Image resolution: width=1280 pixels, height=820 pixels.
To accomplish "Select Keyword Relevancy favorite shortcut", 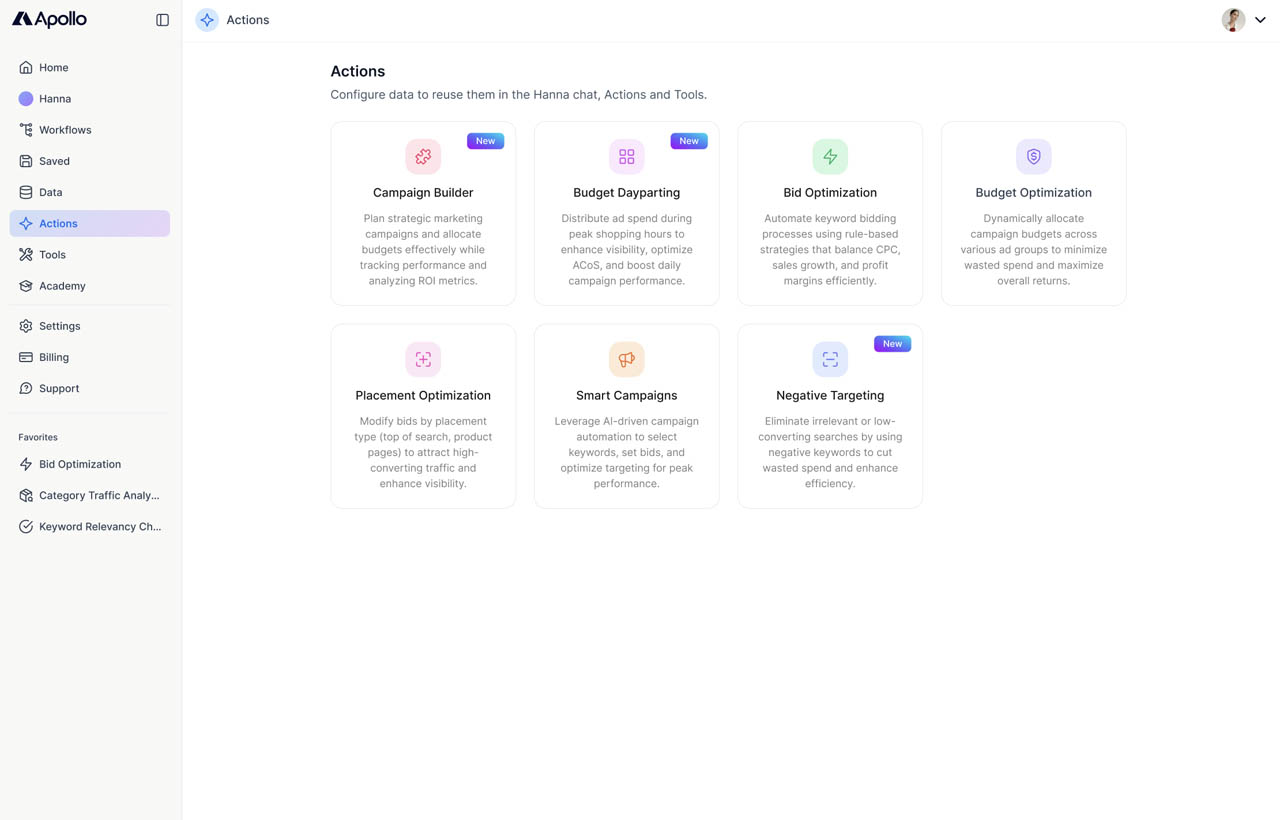I will [99, 526].
